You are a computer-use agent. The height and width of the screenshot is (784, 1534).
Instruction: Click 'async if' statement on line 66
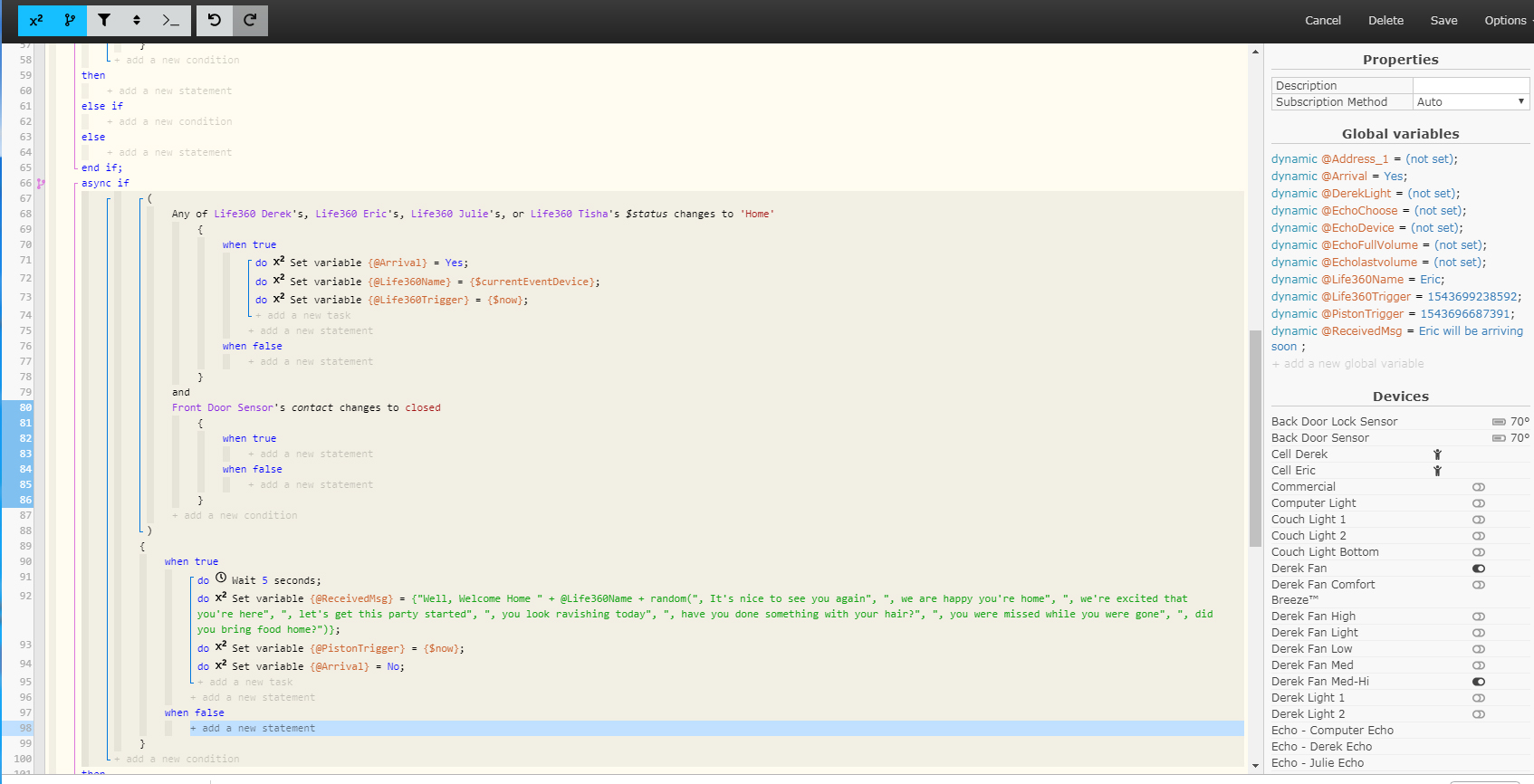click(x=105, y=183)
